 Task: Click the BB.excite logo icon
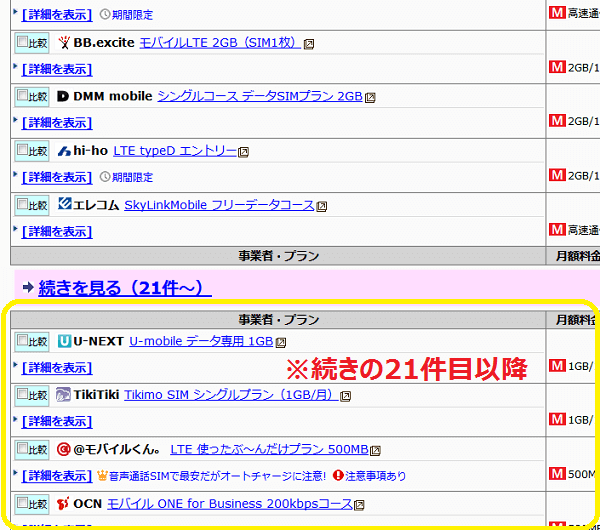coord(64,42)
